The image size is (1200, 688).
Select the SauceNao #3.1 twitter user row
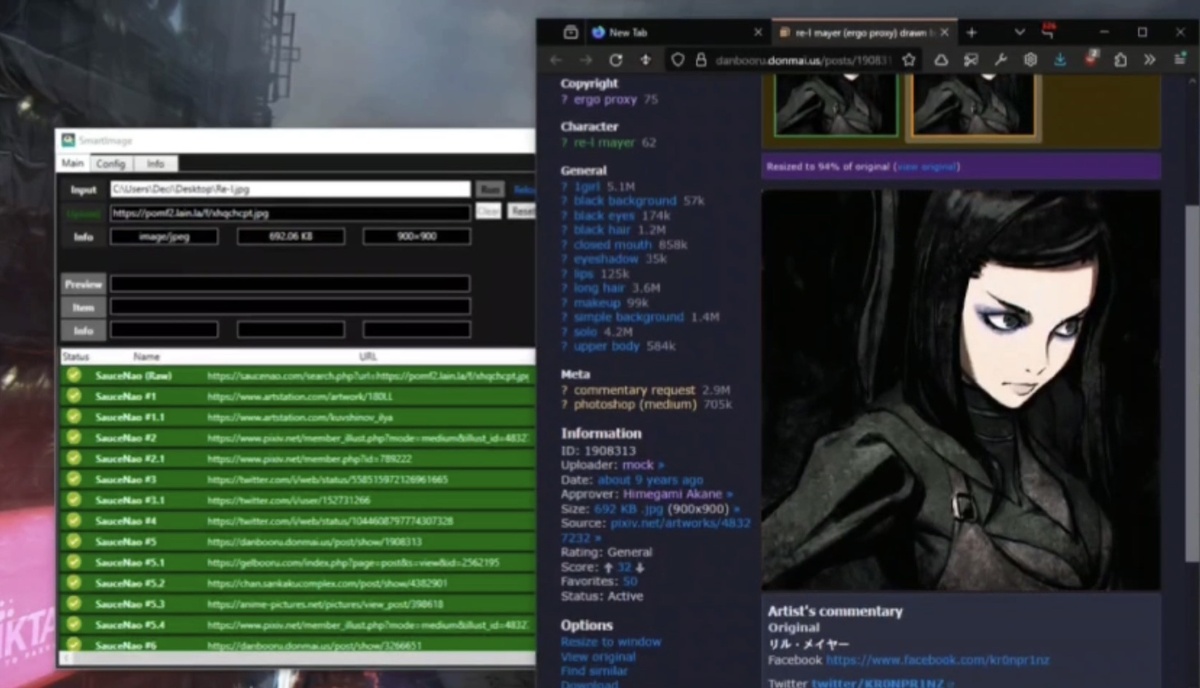[297, 500]
